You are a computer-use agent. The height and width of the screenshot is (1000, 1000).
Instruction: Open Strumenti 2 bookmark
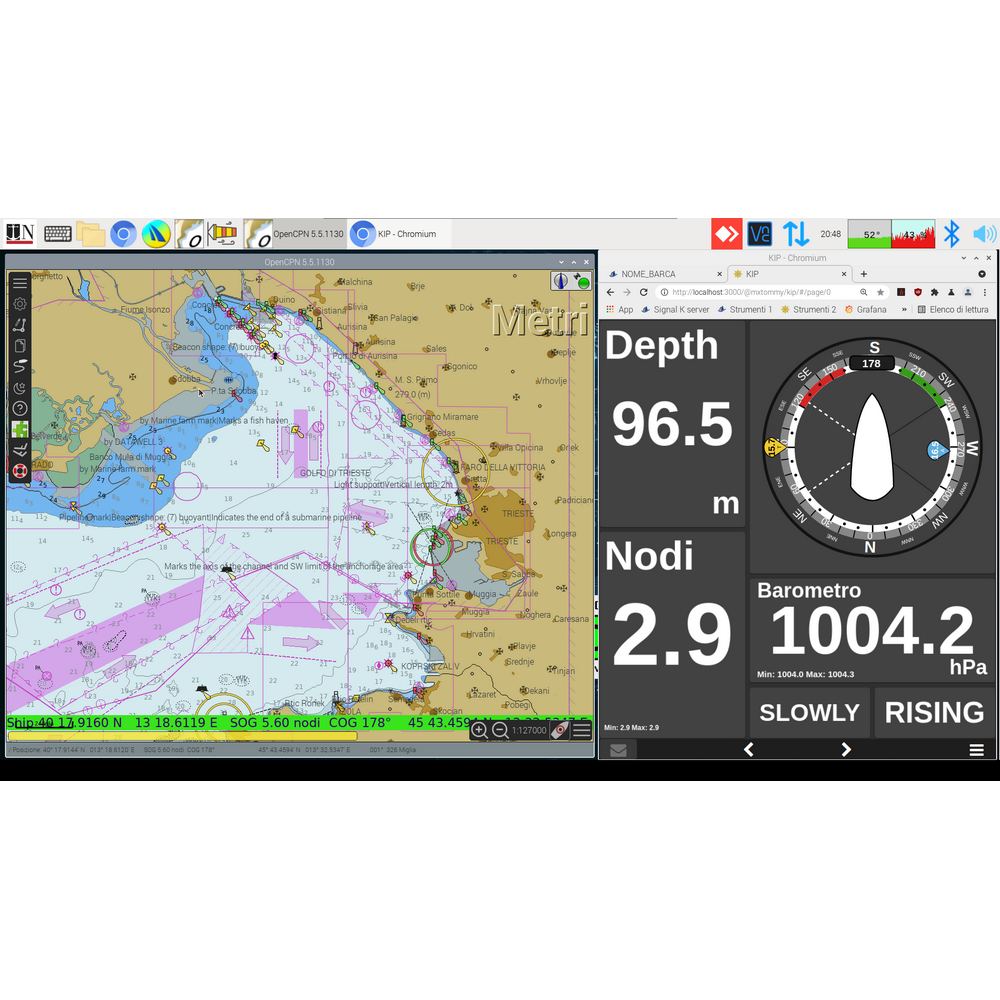[x=808, y=309]
